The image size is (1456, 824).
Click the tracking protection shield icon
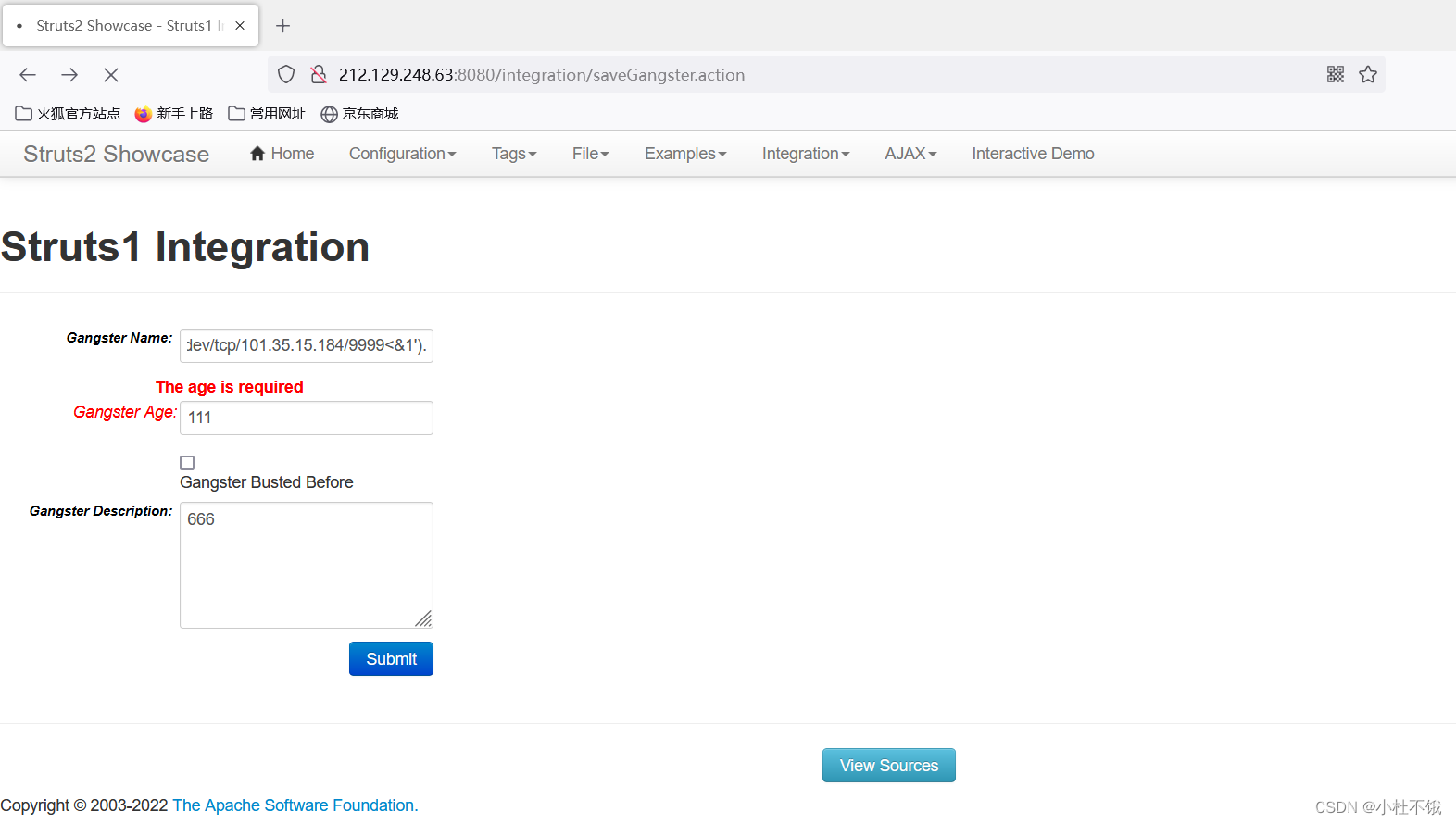286,75
